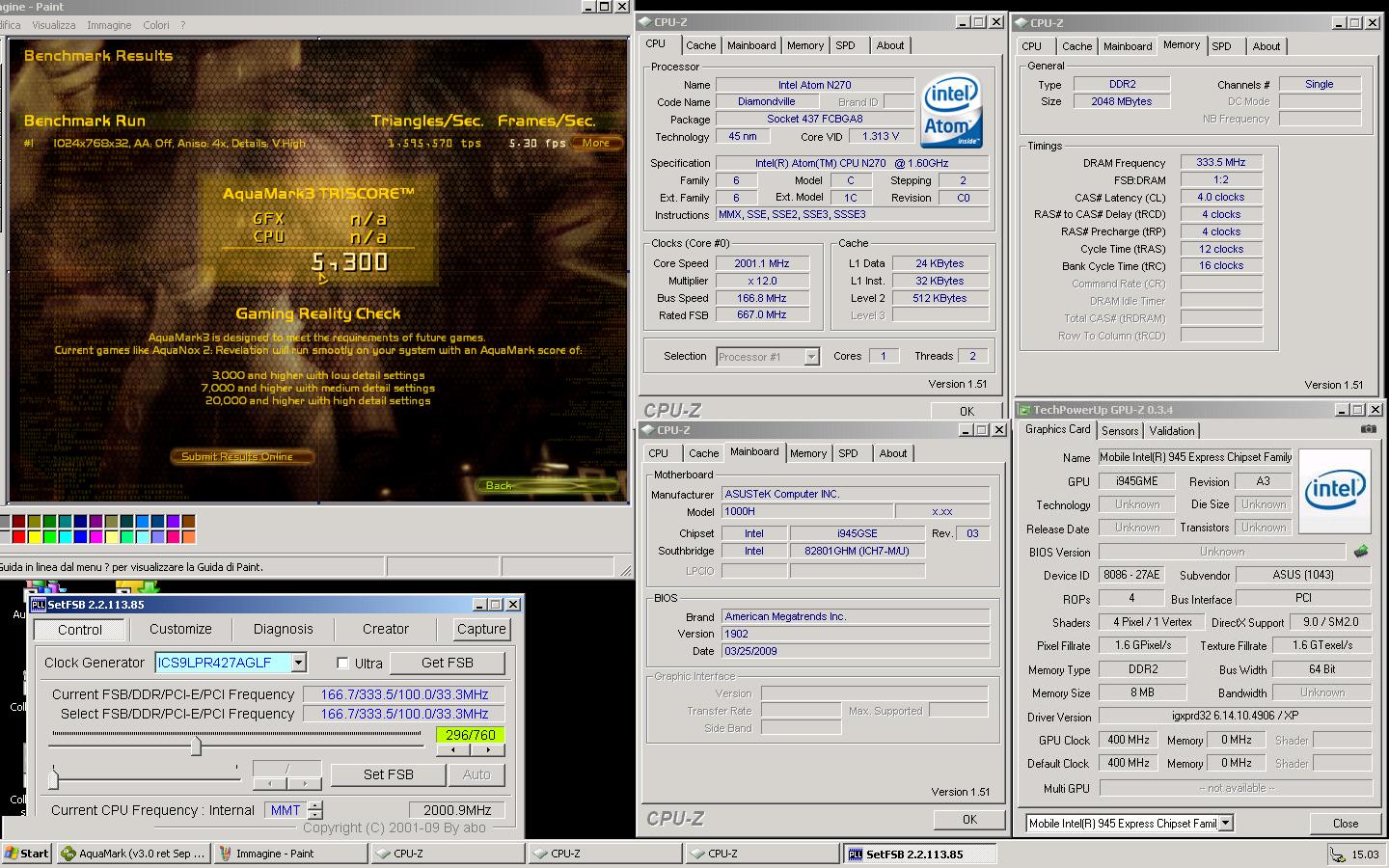Switch to the Sensors tab in GPU-Z
1389x868 pixels.
(1120, 431)
